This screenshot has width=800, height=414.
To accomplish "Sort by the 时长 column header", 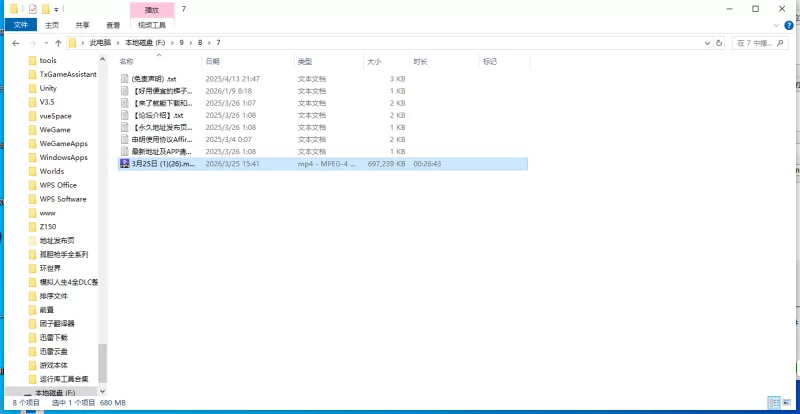I will tap(420, 62).
